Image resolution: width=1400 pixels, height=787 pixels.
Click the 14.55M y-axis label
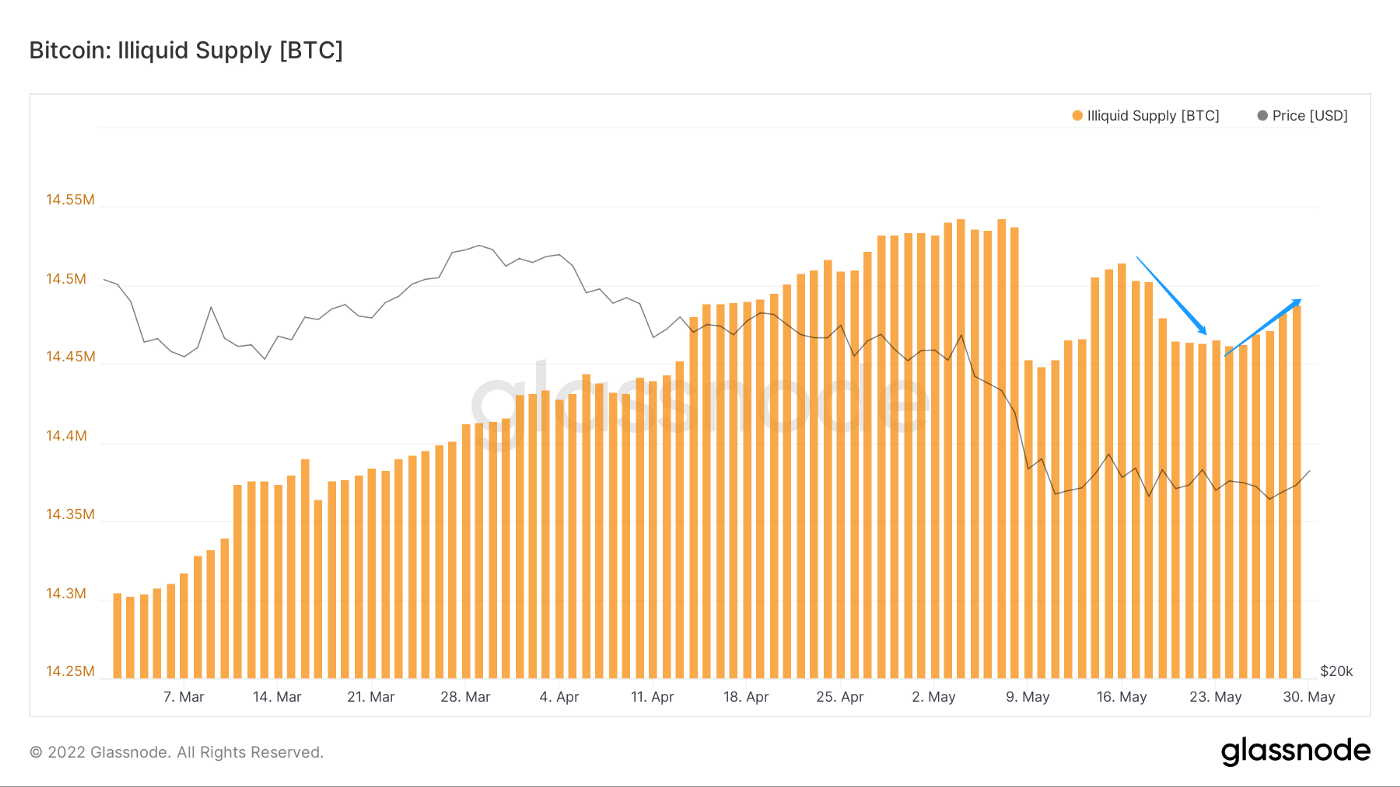[70, 200]
